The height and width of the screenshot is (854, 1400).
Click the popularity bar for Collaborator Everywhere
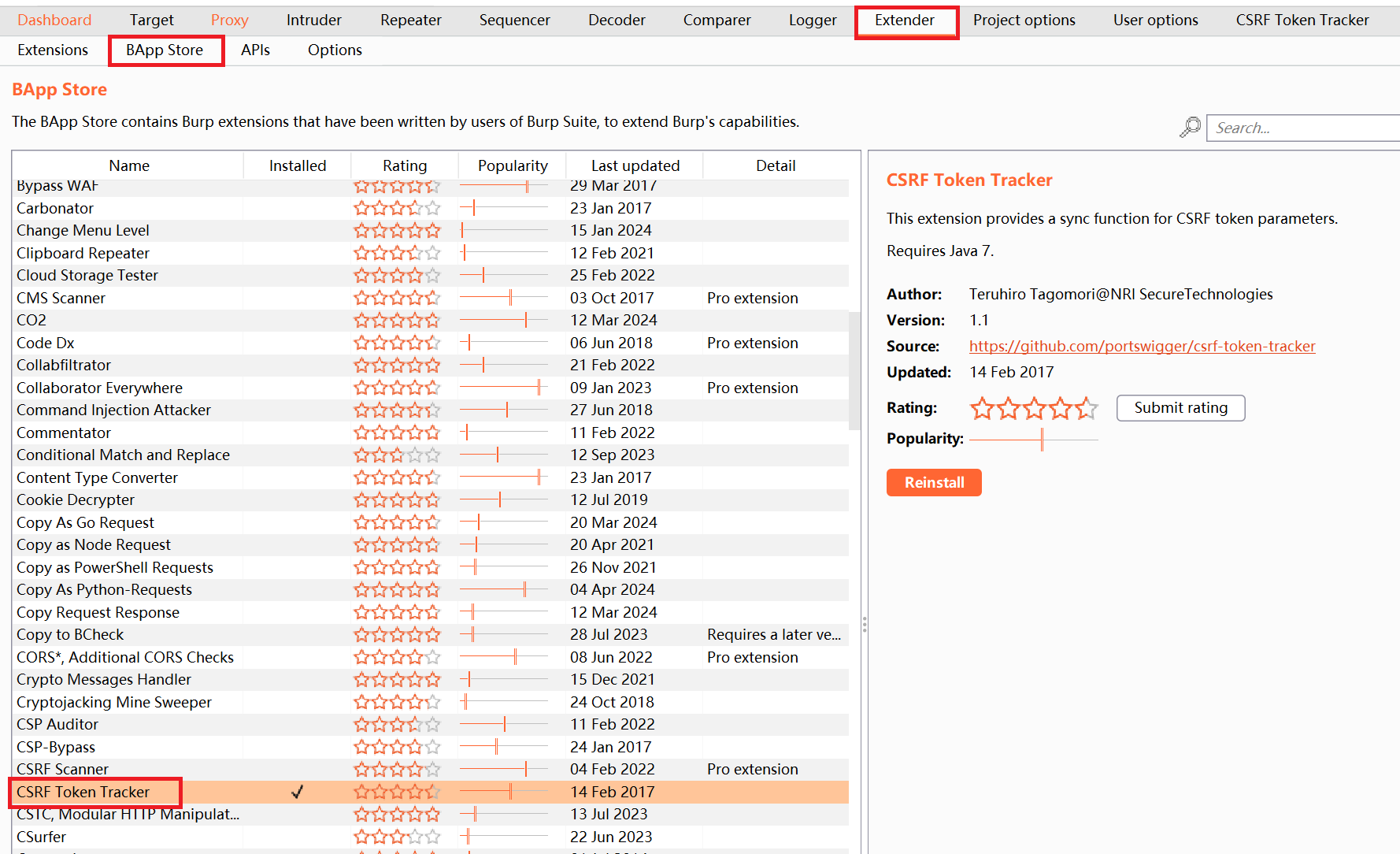pos(504,388)
